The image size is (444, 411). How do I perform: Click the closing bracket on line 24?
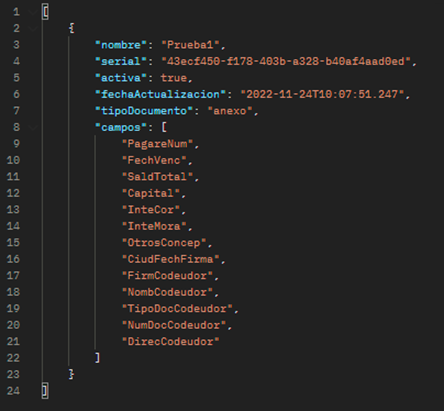point(45,391)
